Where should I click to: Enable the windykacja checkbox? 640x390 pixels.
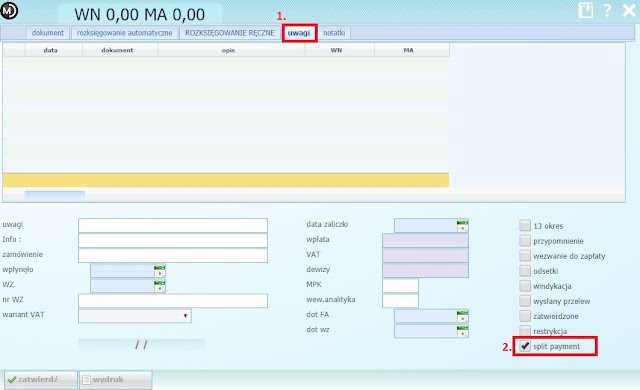tap(525, 286)
